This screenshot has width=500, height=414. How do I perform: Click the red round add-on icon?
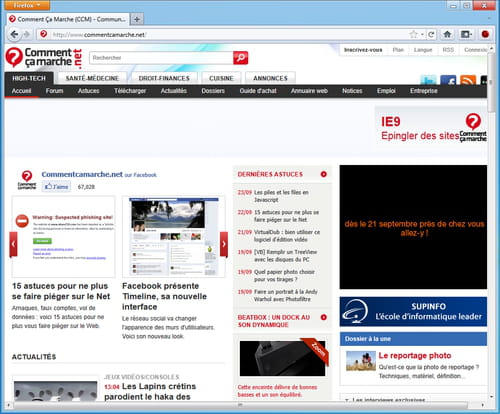tap(485, 34)
